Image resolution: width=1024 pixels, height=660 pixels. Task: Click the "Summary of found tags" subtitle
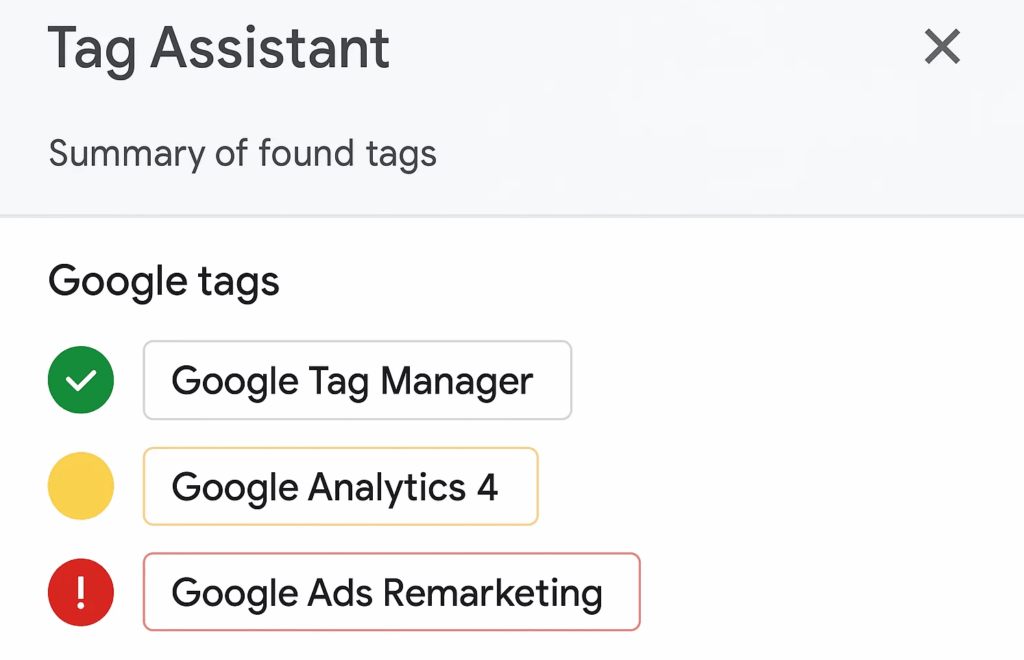242,153
